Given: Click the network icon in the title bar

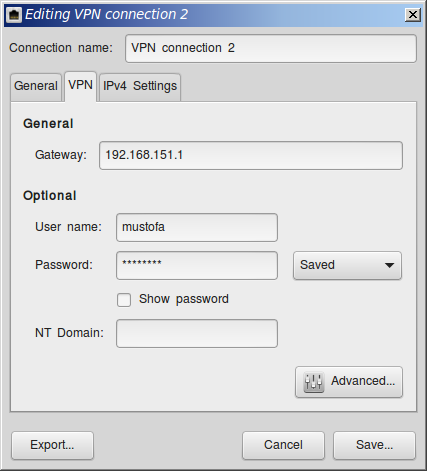Looking at the screenshot, I should click(x=14, y=15).
